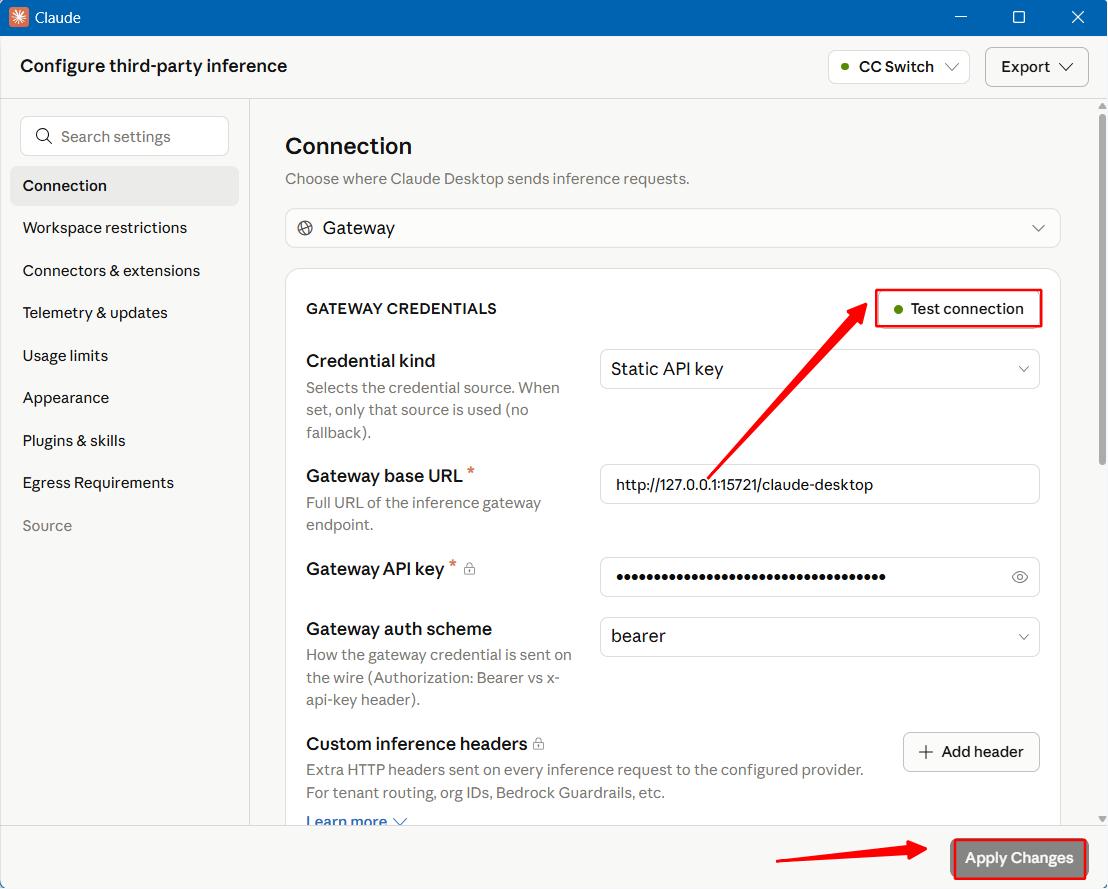The width and height of the screenshot is (1108, 889).
Task: Click the globe icon beside Gateway
Action: [305, 228]
